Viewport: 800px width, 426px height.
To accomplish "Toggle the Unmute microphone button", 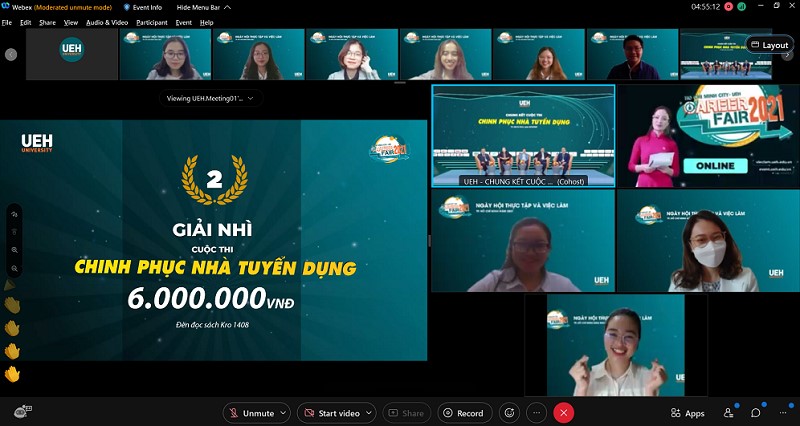I will click(x=252, y=413).
